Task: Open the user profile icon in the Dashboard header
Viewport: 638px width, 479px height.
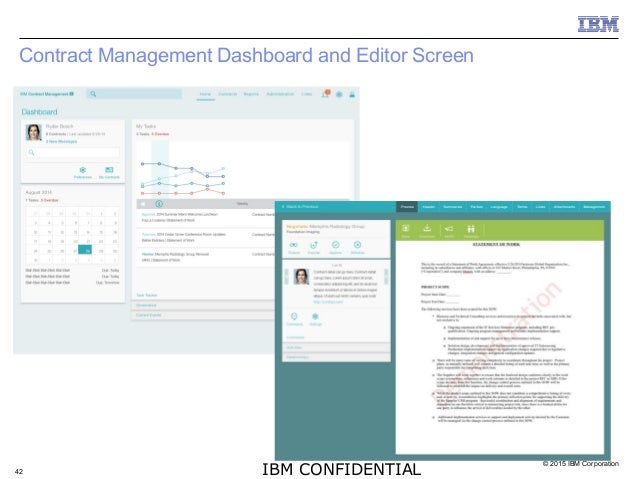Action: point(352,94)
